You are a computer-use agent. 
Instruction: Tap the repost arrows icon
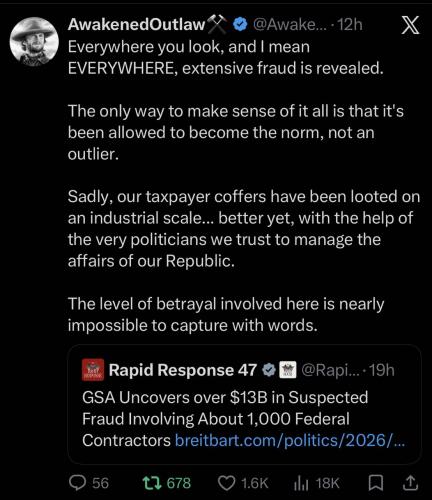coord(152,483)
